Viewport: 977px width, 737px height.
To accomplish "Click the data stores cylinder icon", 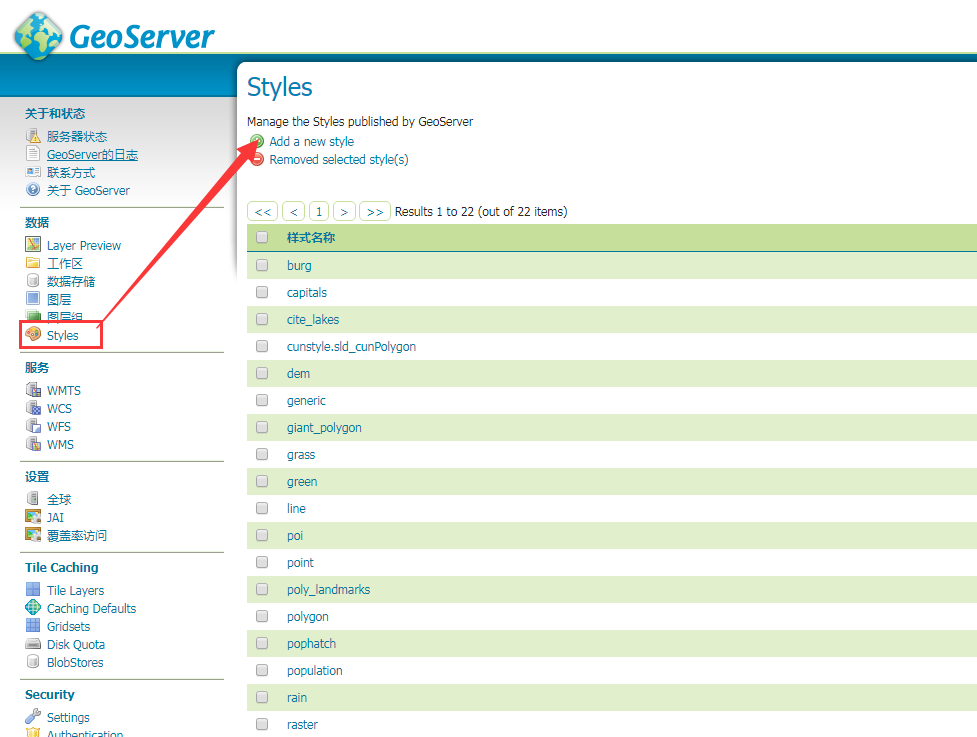I will [x=33, y=280].
